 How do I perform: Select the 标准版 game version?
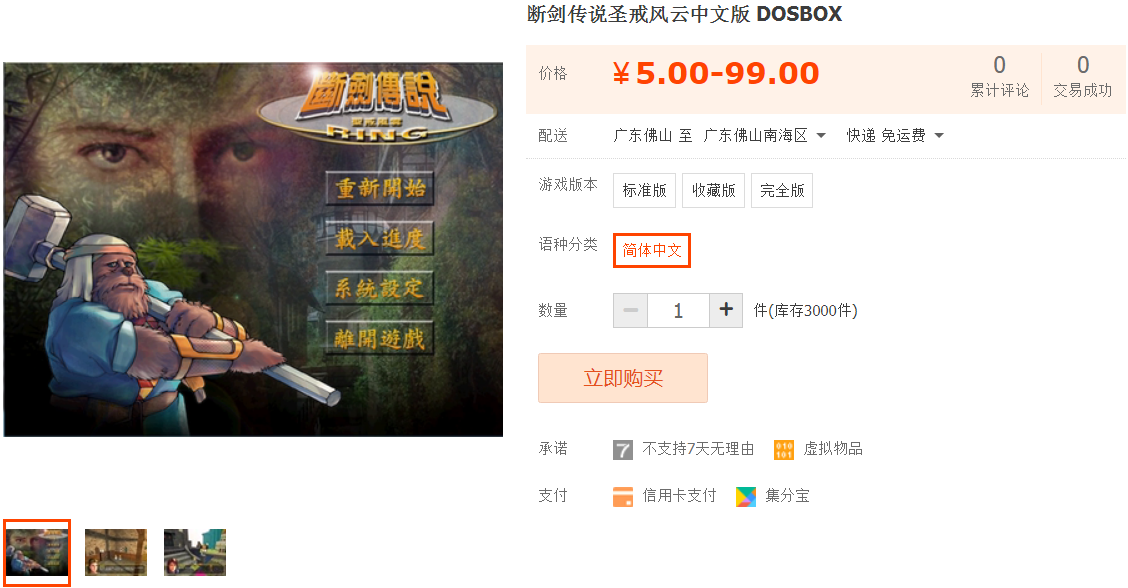645,191
